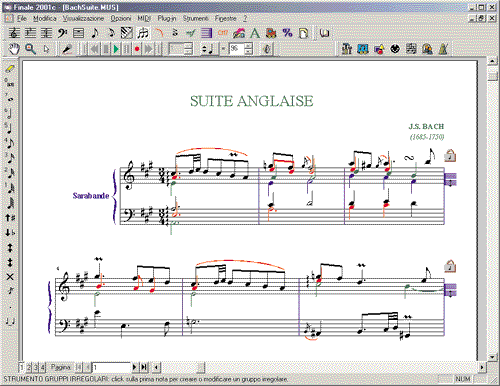Viewport: 500px width, 386px height.
Task: Click the vertical scrollbar down arrow
Action: pos(492,357)
